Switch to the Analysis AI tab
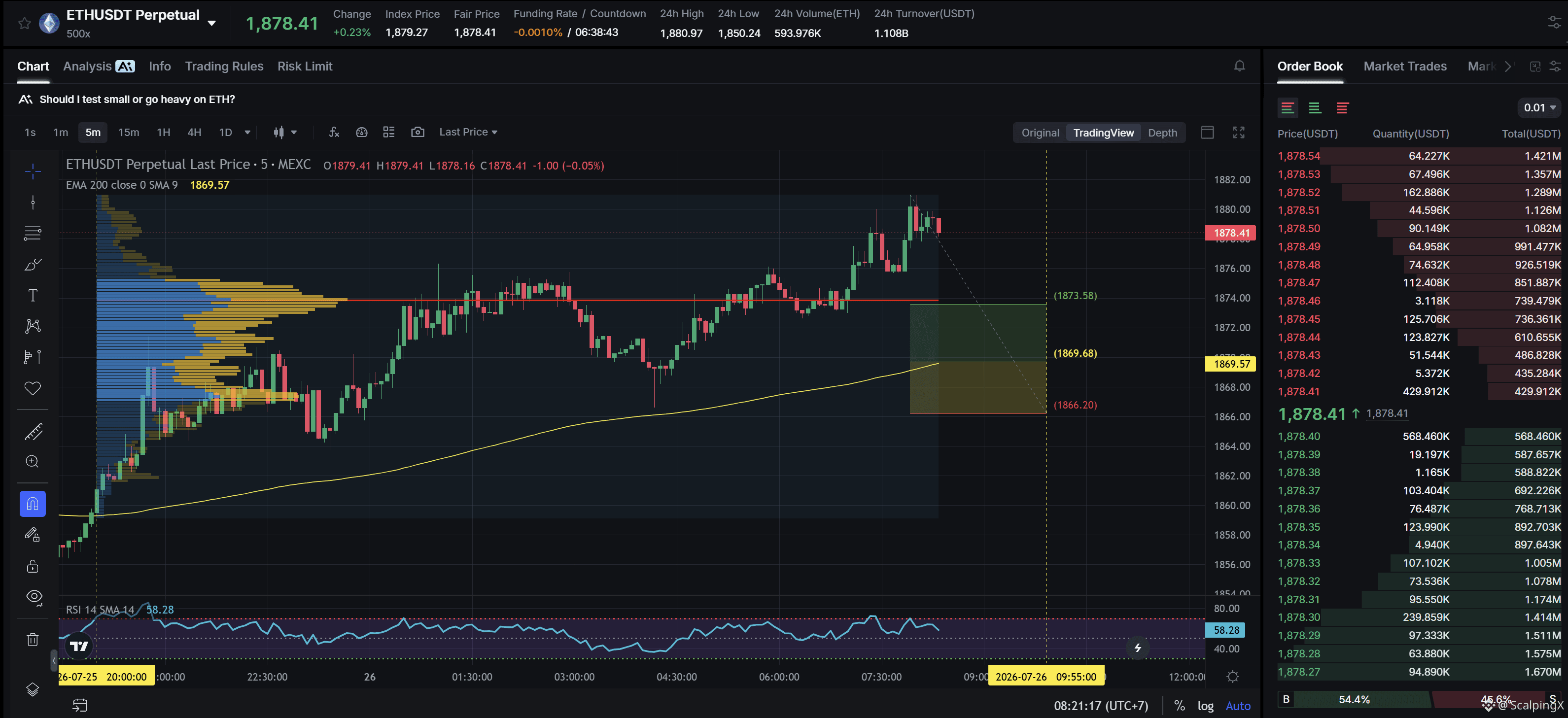Image resolution: width=1568 pixels, height=718 pixels. pyautogui.click(x=99, y=67)
